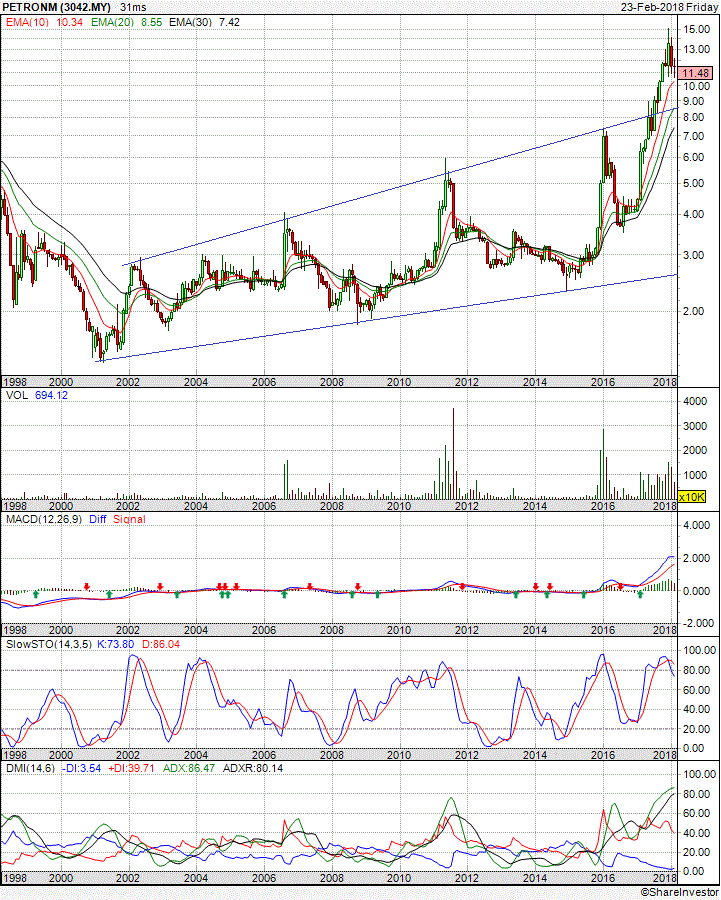The height and width of the screenshot is (900, 721).
Task: Click the 2004 label on the MACD time axis
Action: point(196,630)
